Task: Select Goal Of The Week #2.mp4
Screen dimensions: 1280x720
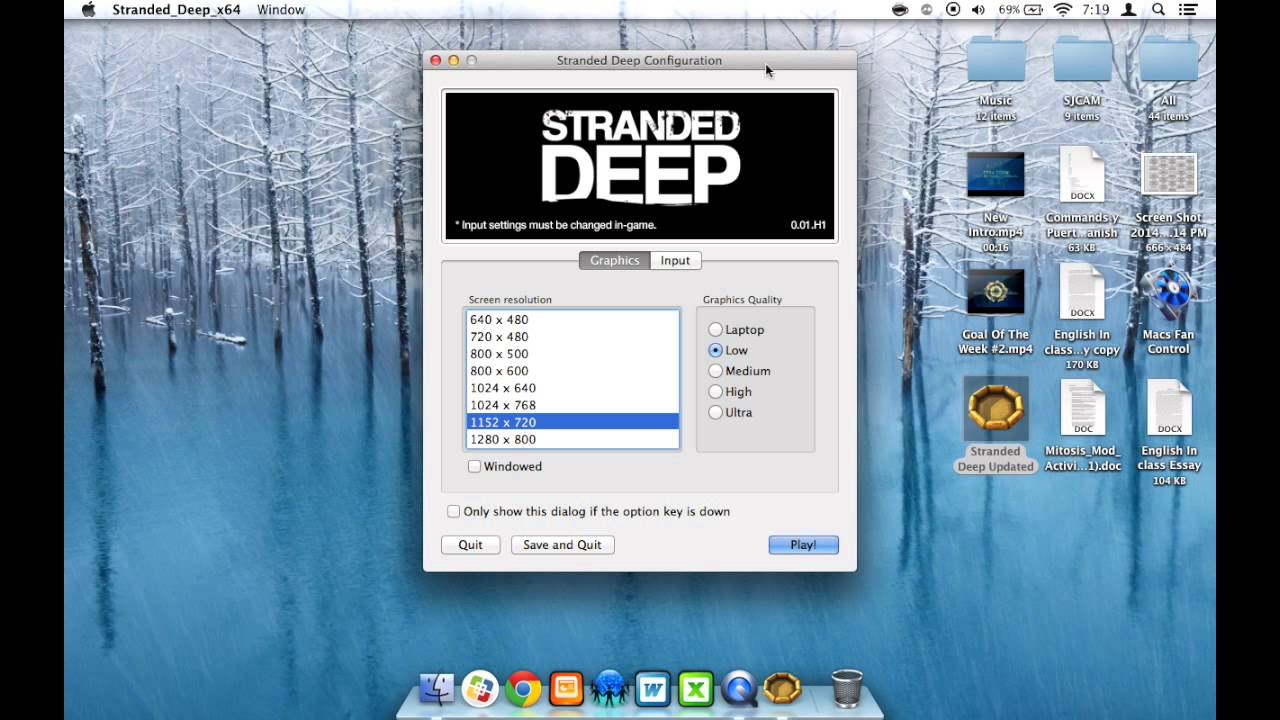Action: [996, 292]
